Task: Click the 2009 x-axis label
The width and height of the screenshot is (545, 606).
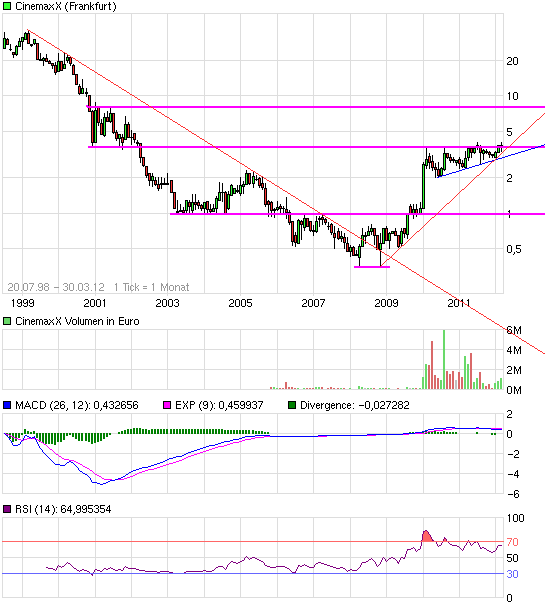Action: tap(386, 303)
